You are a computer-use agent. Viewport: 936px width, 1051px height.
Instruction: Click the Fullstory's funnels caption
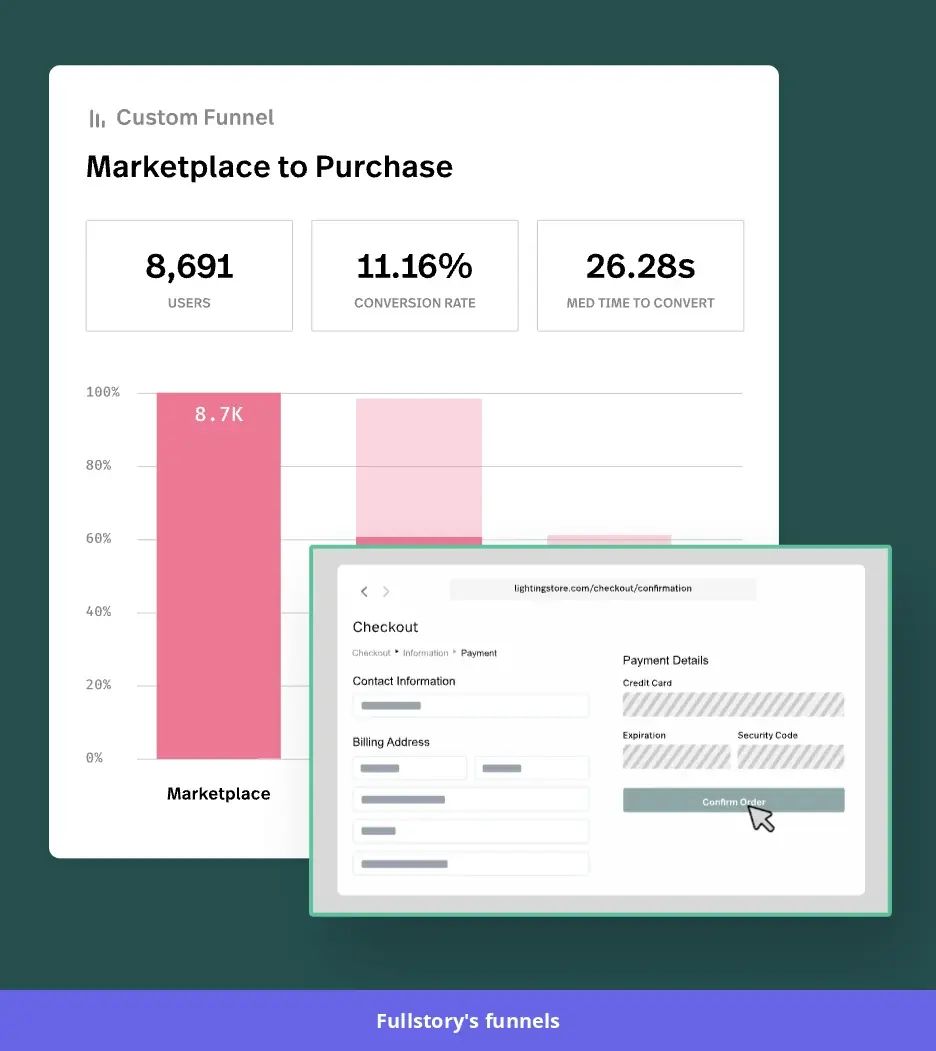(468, 1021)
